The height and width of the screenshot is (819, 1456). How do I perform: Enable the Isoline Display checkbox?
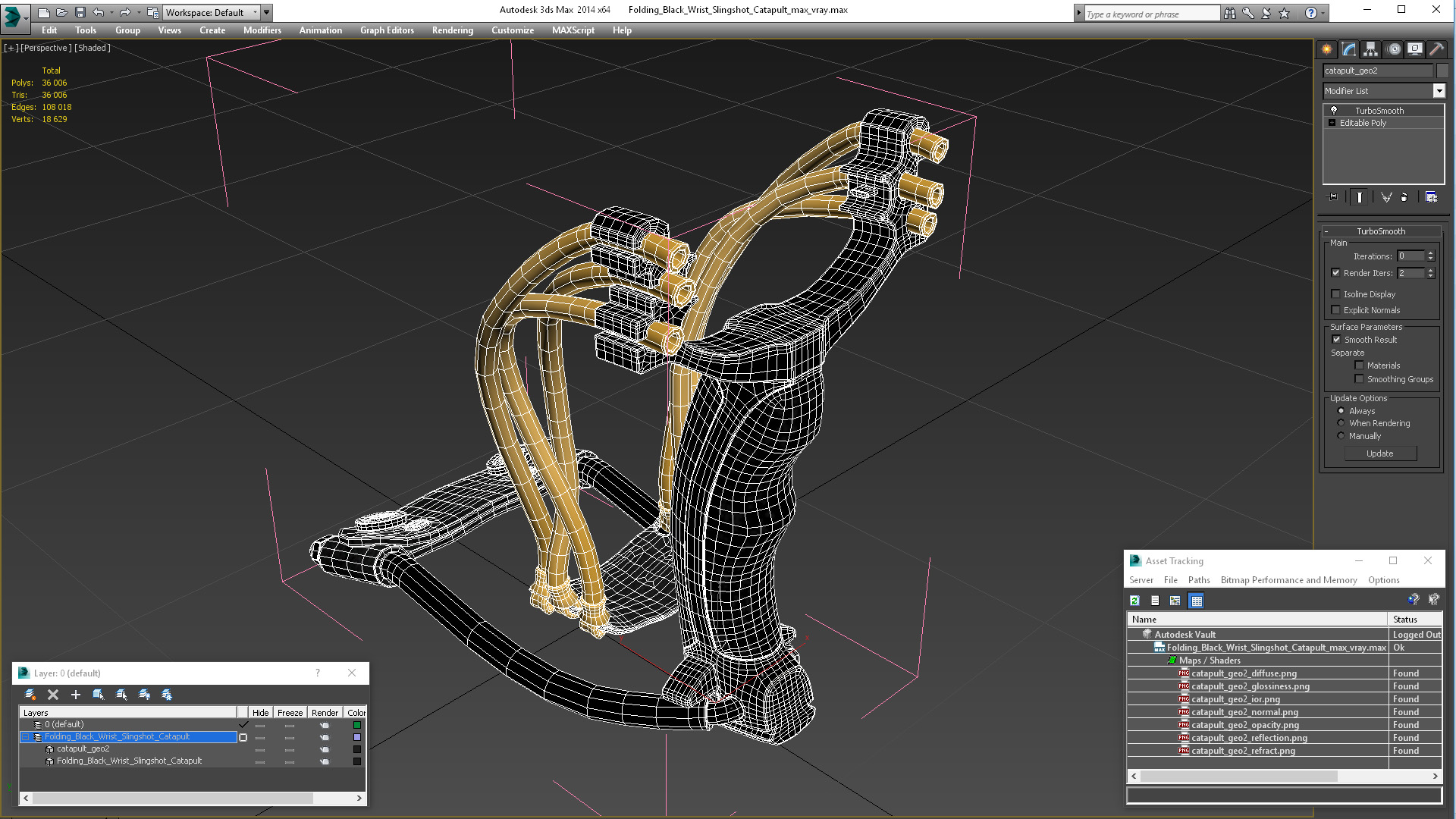click(1336, 294)
